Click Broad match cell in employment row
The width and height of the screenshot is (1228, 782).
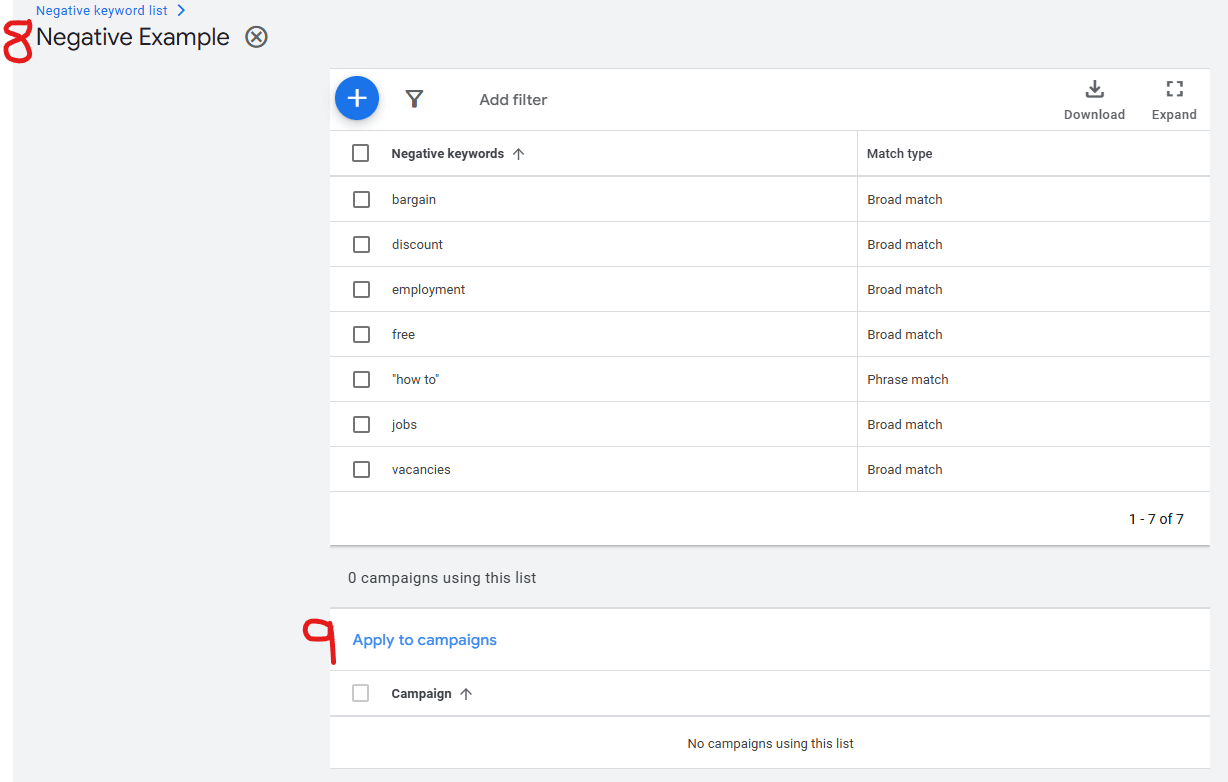(x=905, y=289)
